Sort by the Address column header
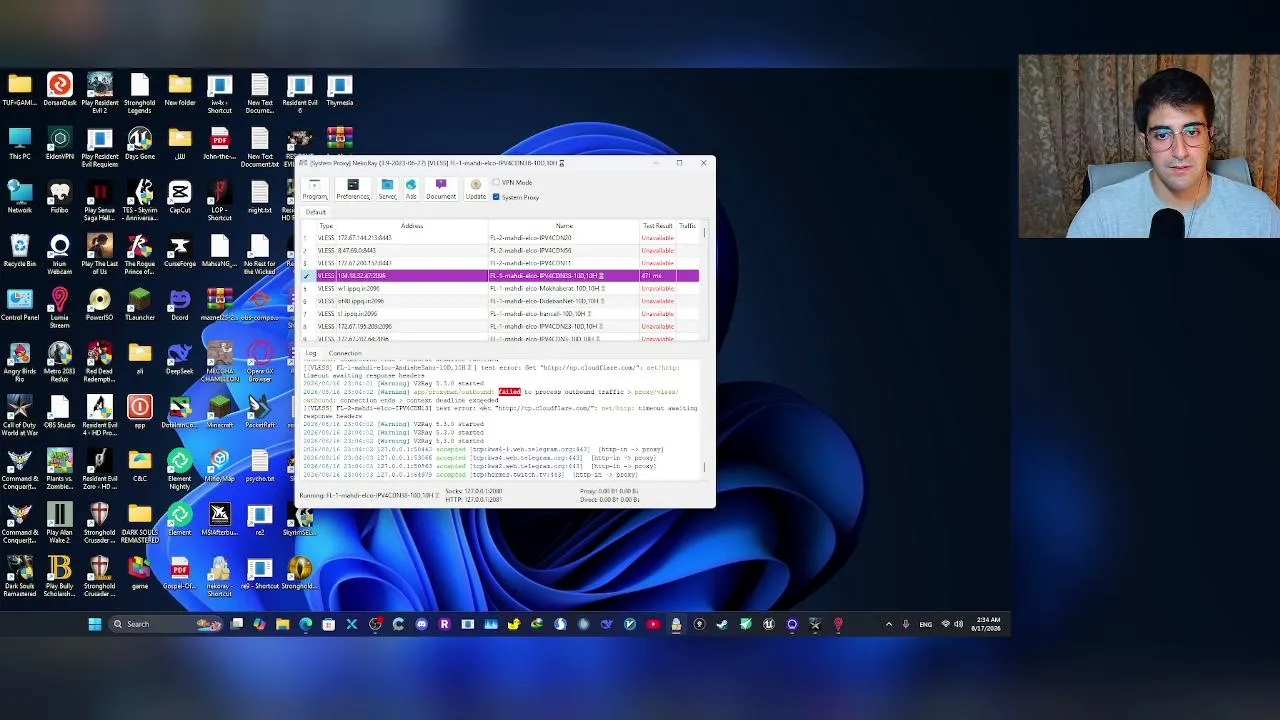The width and height of the screenshot is (1280, 720). point(412,226)
